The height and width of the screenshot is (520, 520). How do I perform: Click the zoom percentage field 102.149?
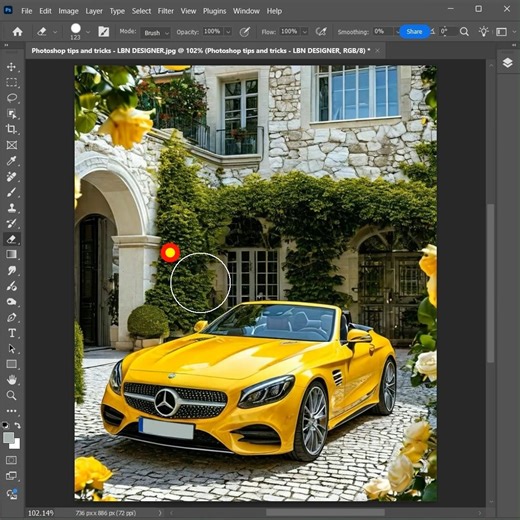pyautogui.click(x=41, y=513)
